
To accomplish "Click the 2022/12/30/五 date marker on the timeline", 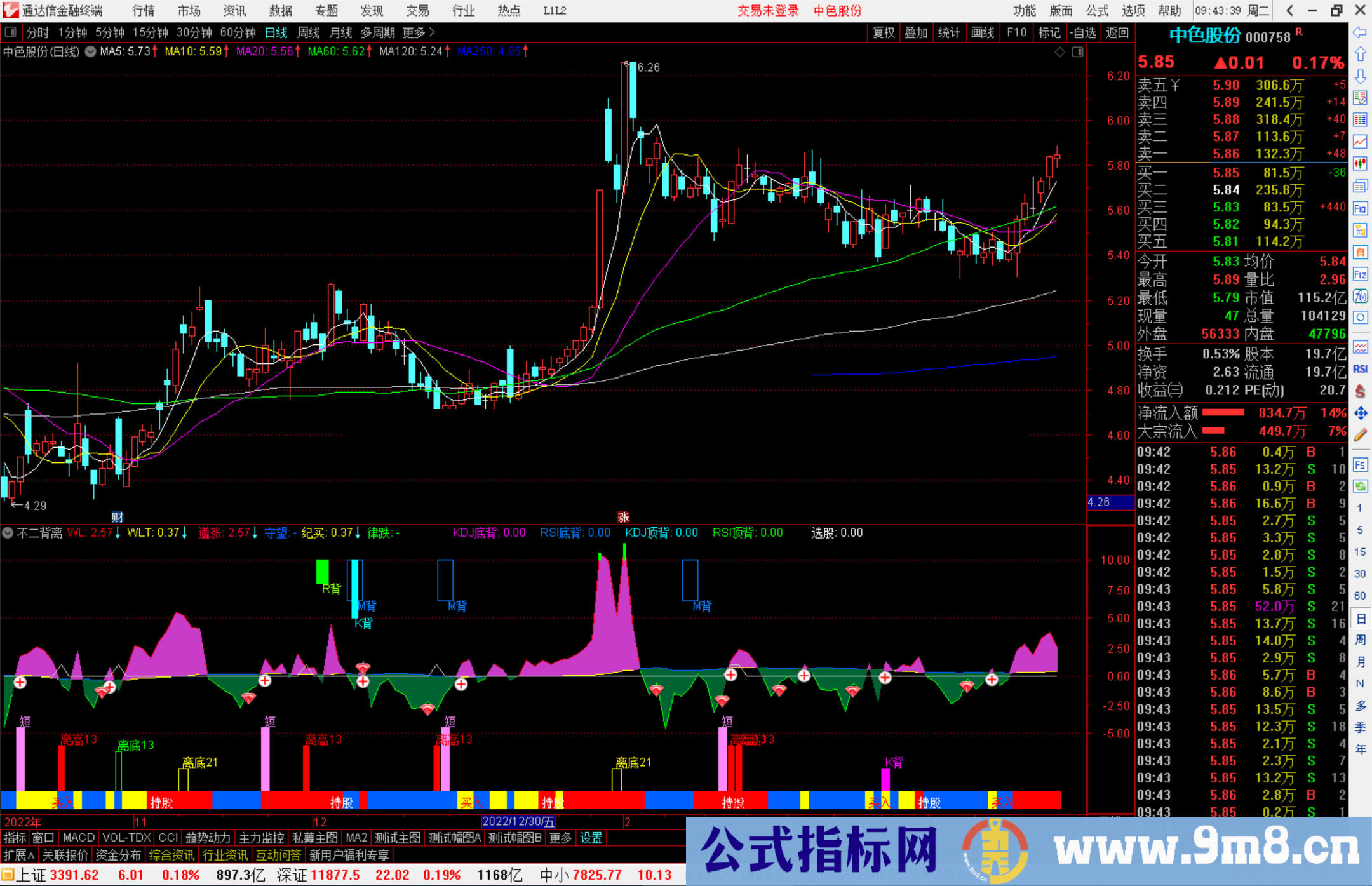I will point(519,821).
